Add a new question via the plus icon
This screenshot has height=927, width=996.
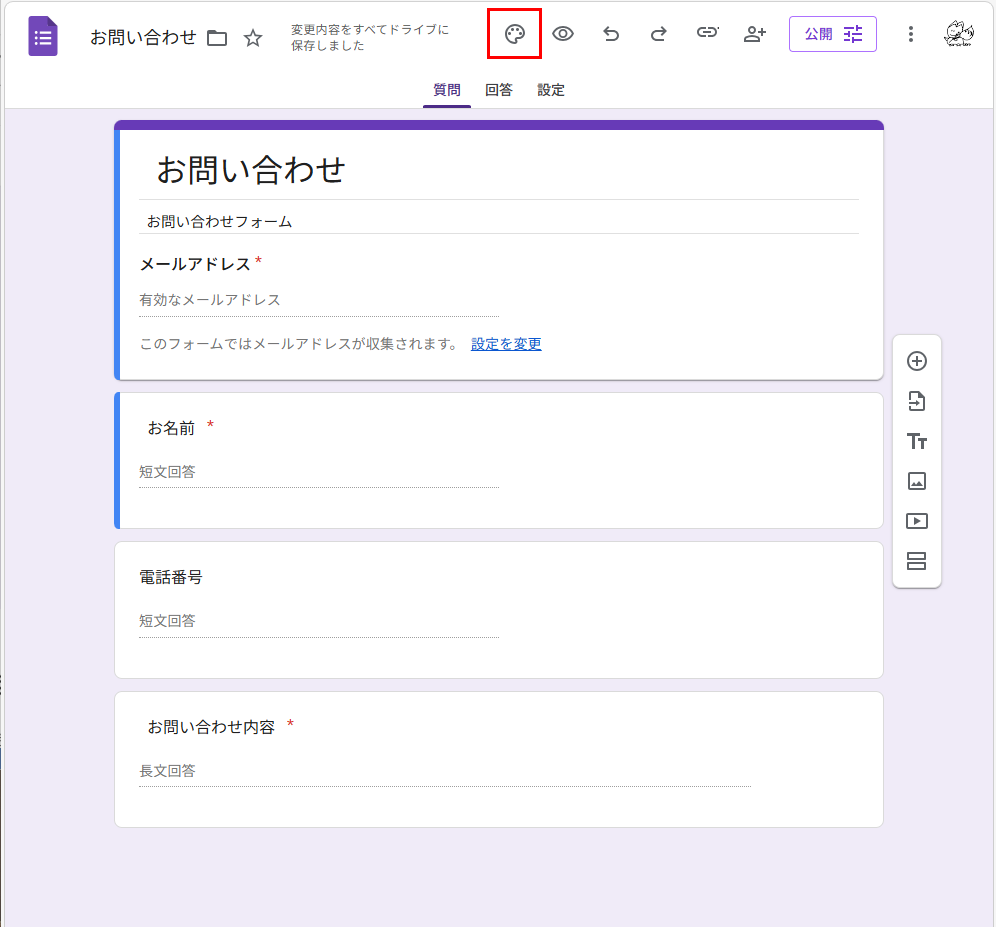coord(916,361)
